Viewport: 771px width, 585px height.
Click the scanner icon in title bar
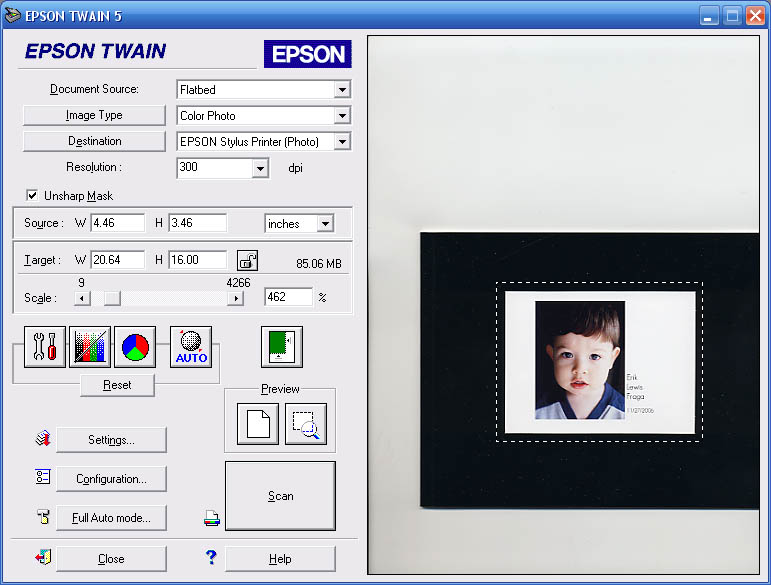pyautogui.click(x=12, y=15)
